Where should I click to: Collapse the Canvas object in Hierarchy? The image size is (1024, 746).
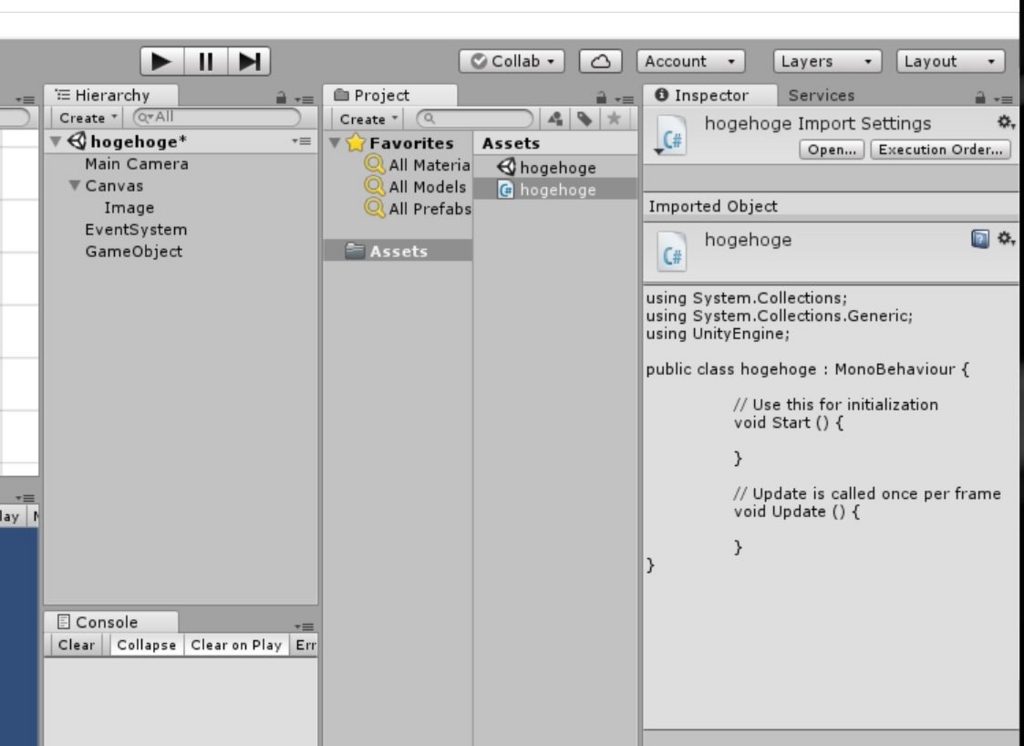pos(75,186)
